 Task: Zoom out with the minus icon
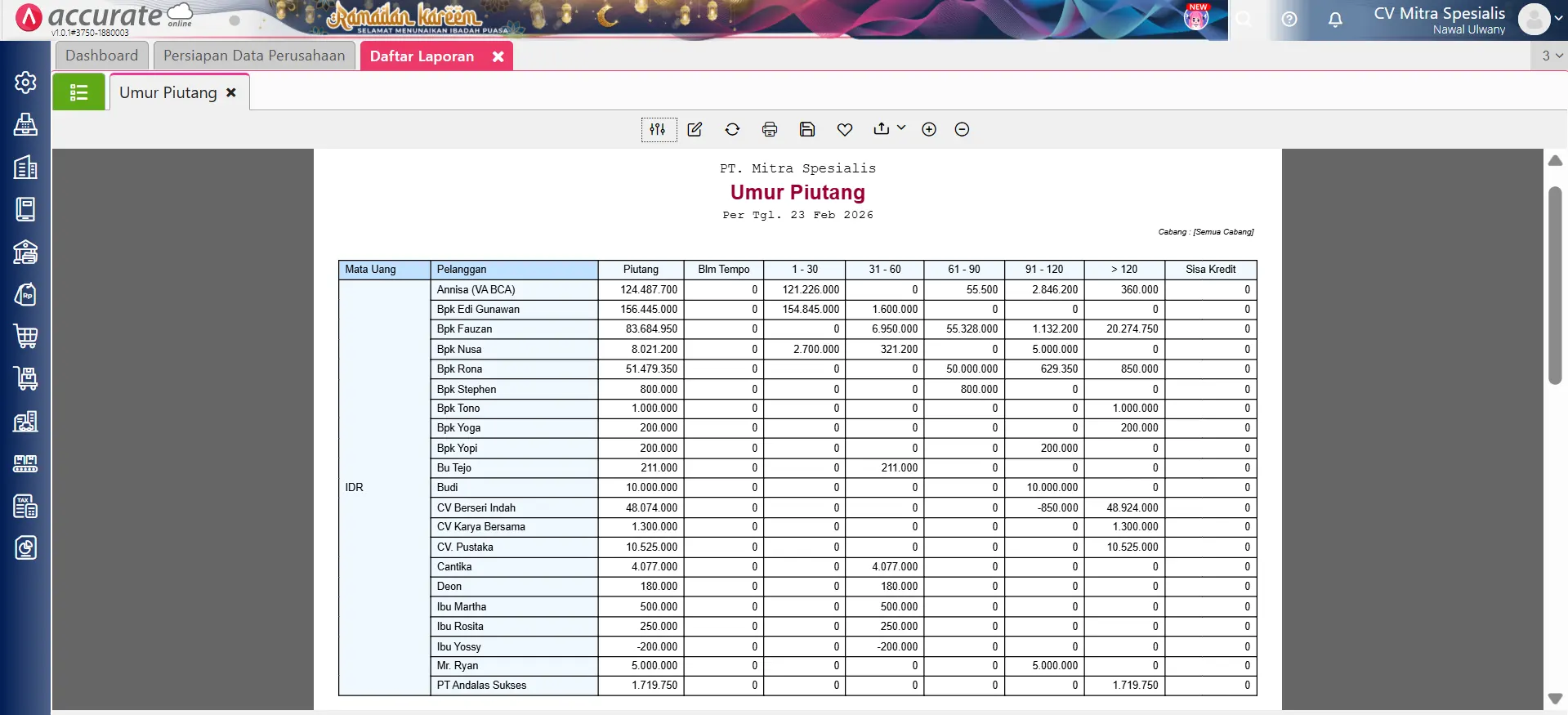[x=962, y=129]
